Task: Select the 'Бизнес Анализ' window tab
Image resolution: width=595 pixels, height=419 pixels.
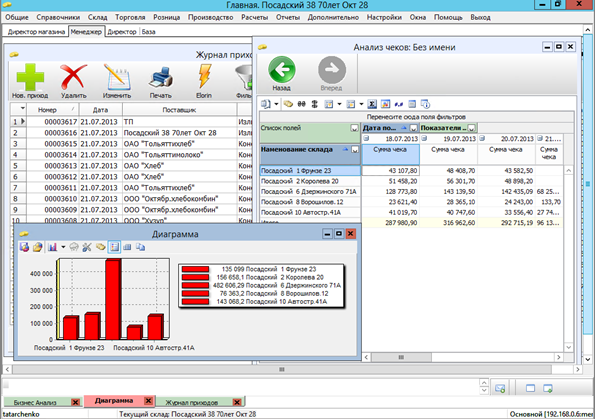Action: coord(35,402)
